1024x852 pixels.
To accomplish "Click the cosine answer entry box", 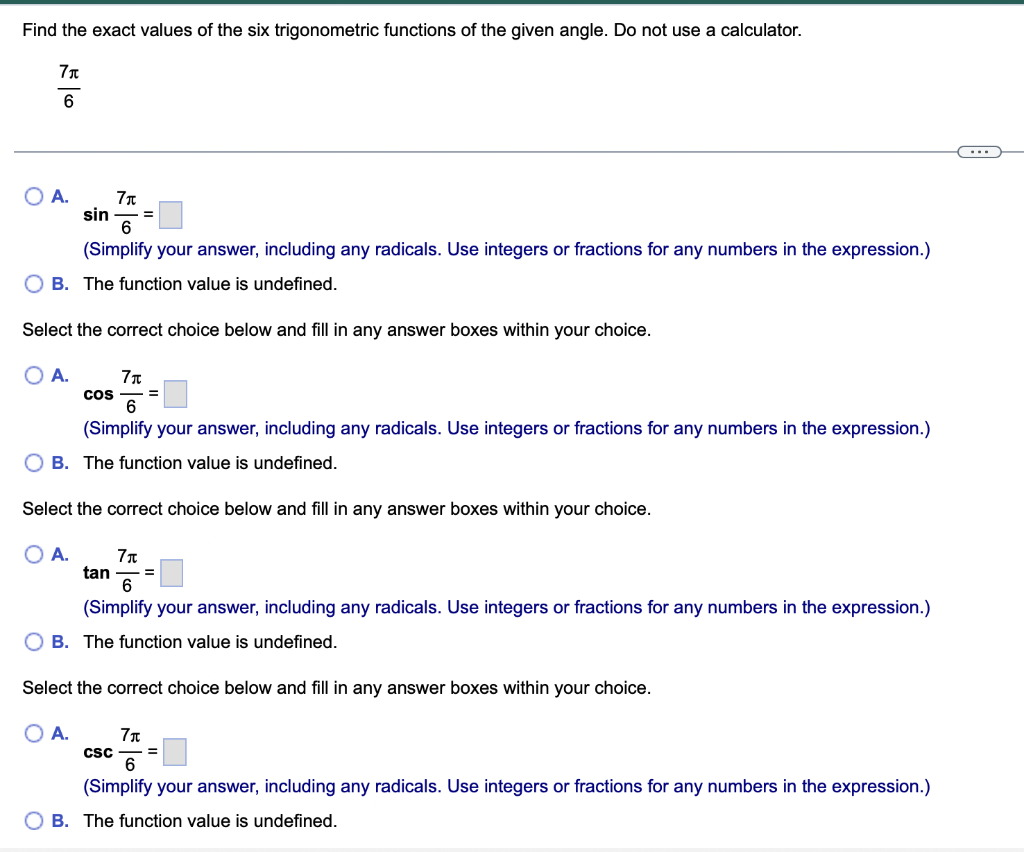I will tap(175, 393).
